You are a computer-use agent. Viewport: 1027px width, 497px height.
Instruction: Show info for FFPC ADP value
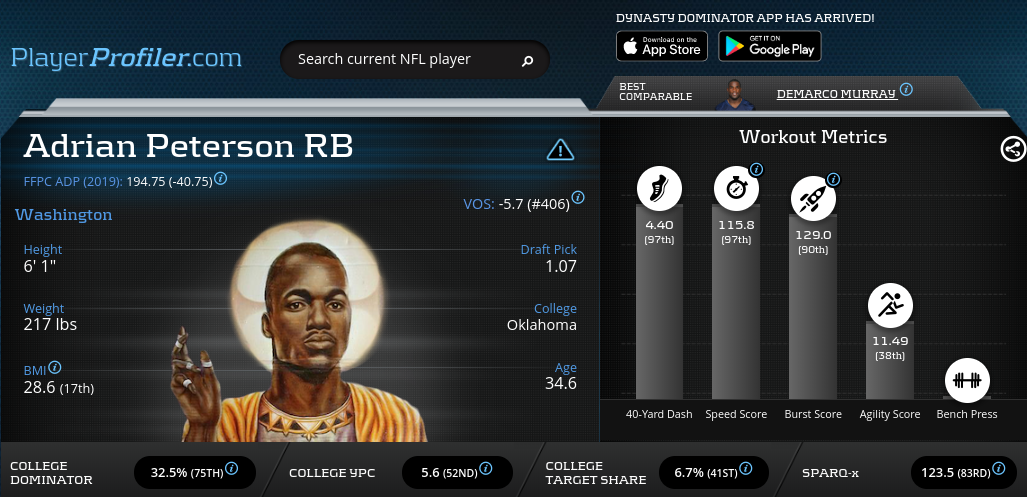(x=221, y=178)
